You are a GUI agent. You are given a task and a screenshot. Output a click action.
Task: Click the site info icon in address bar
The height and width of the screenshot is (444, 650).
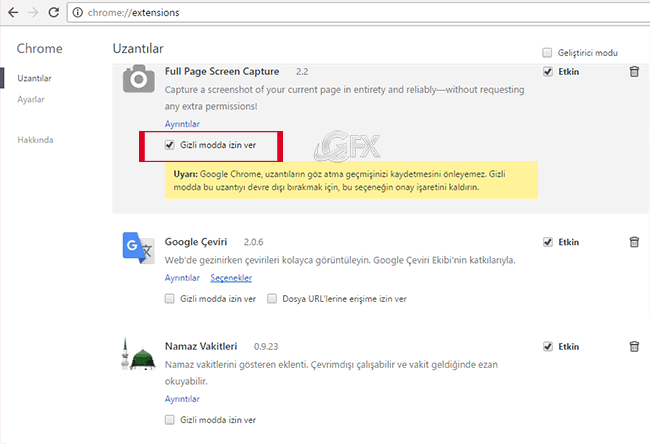point(78,12)
